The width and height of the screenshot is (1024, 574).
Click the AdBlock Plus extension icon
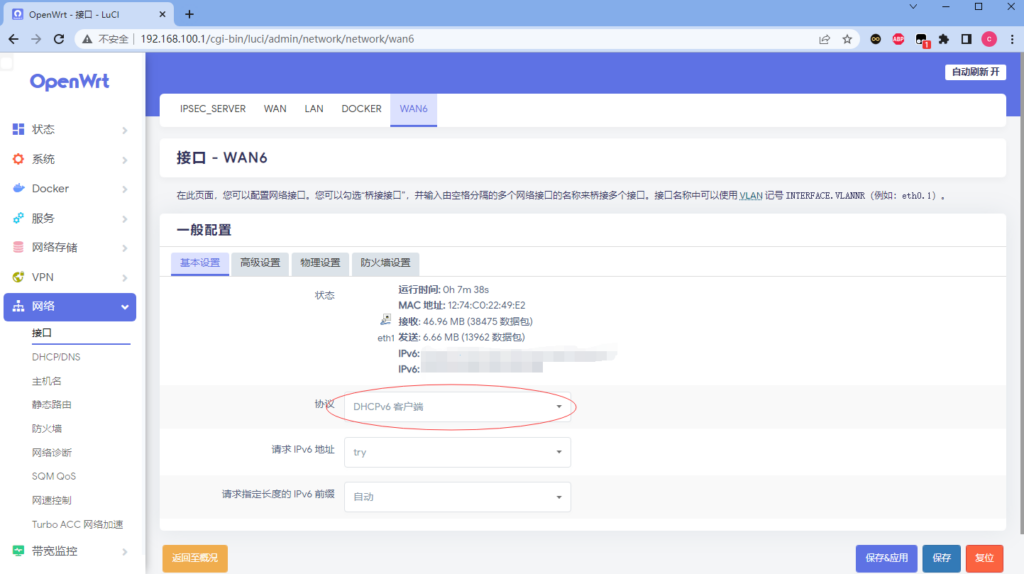tap(898, 39)
